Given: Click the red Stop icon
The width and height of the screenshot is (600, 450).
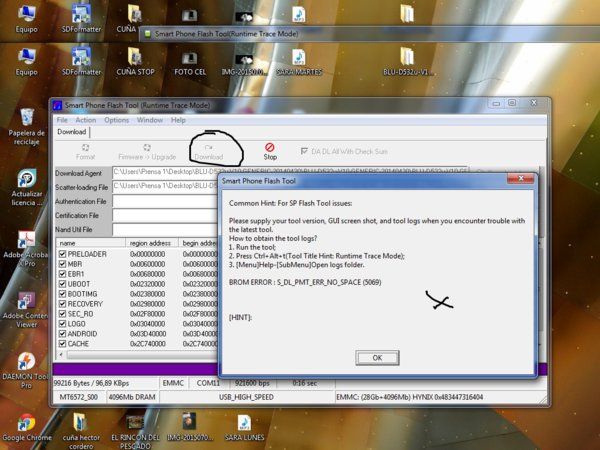Looking at the screenshot, I should pos(270,147).
